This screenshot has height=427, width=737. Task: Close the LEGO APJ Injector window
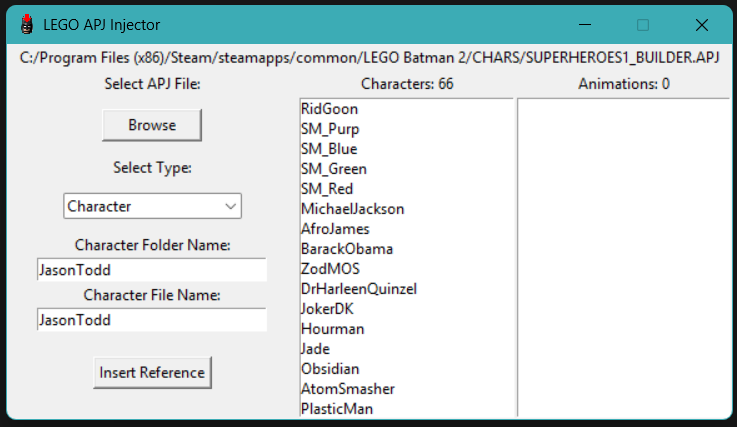[x=702, y=24]
